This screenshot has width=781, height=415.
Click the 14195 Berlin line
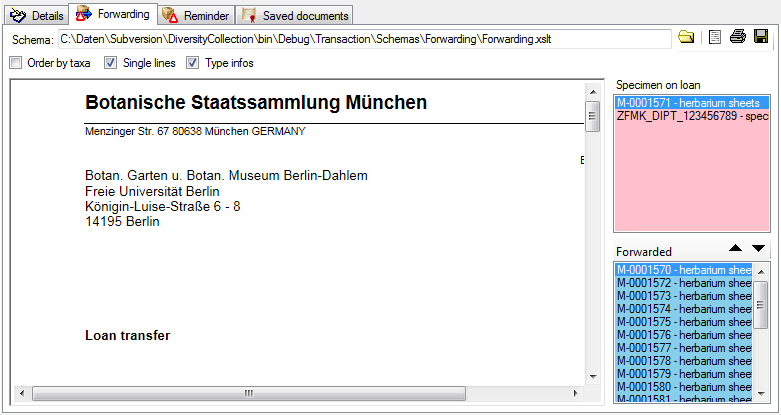tap(122, 222)
